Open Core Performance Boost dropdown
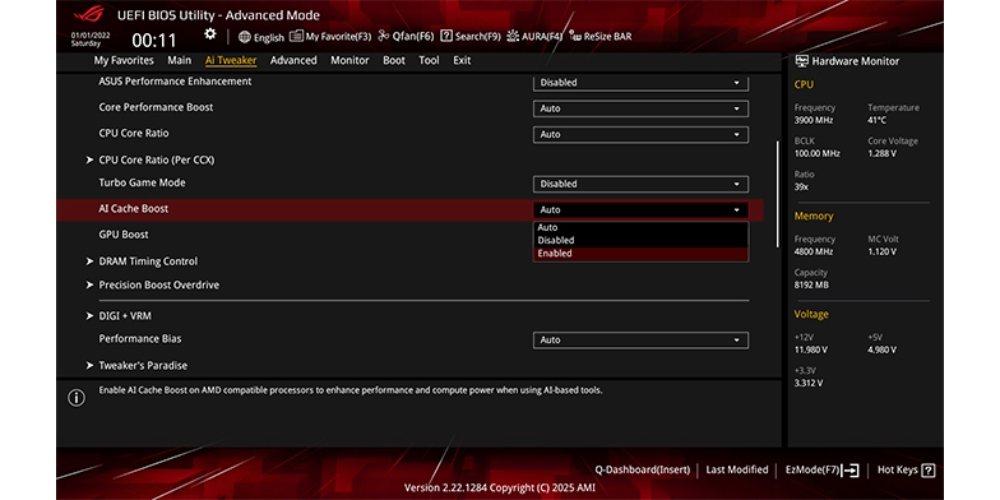This screenshot has height=500, width=1000. (640, 108)
